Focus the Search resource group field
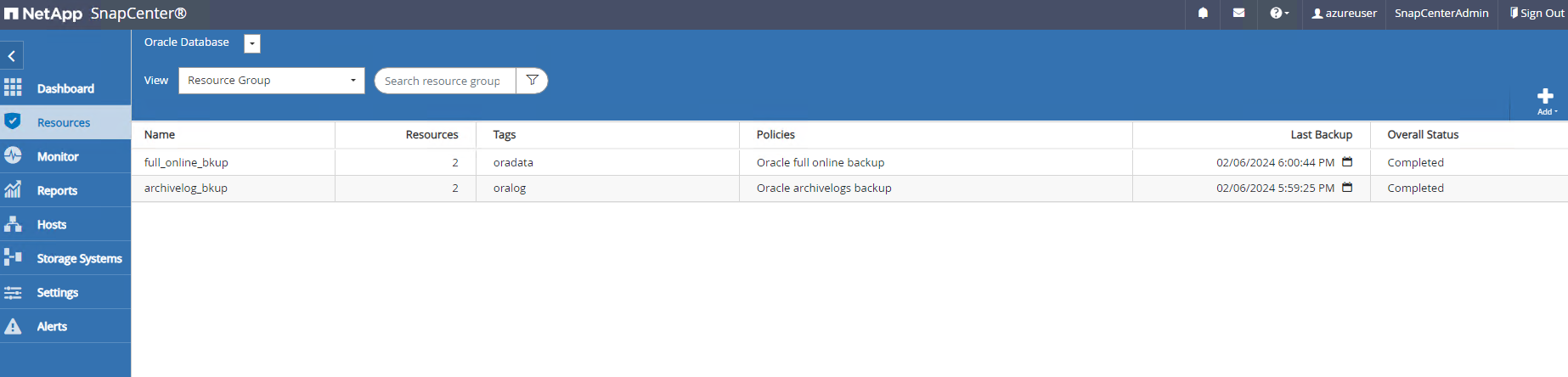The height and width of the screenshot is (377, 1568). click(443, 81)
